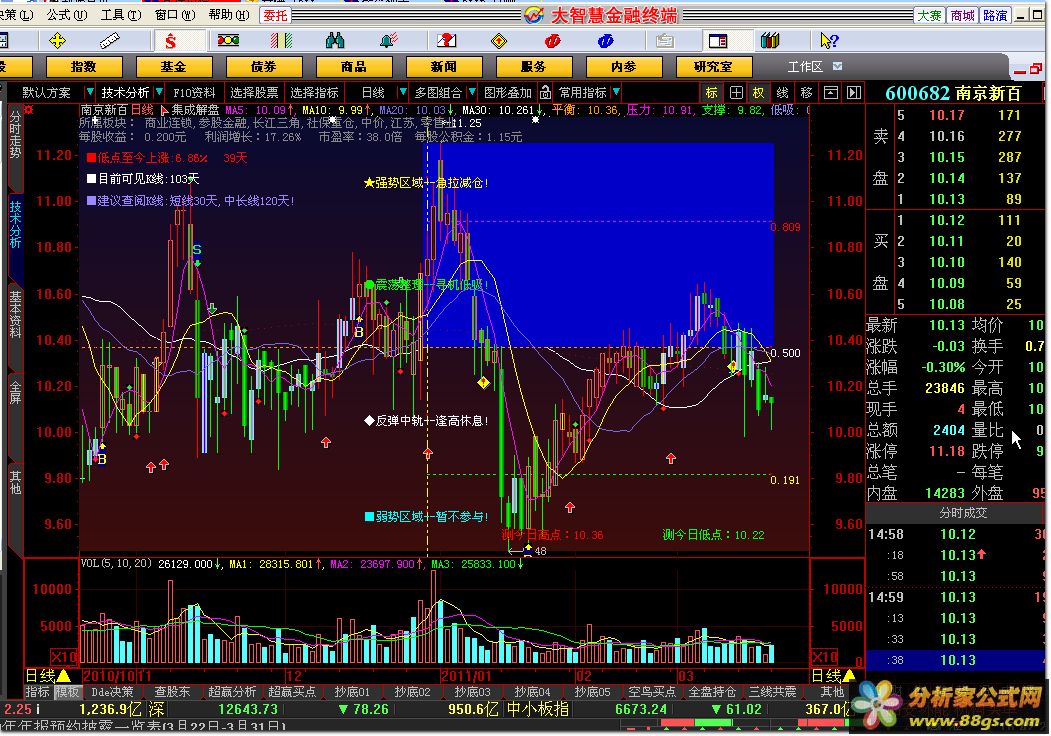Switch to the 抄底03 indicator tab

coord(472,691)
